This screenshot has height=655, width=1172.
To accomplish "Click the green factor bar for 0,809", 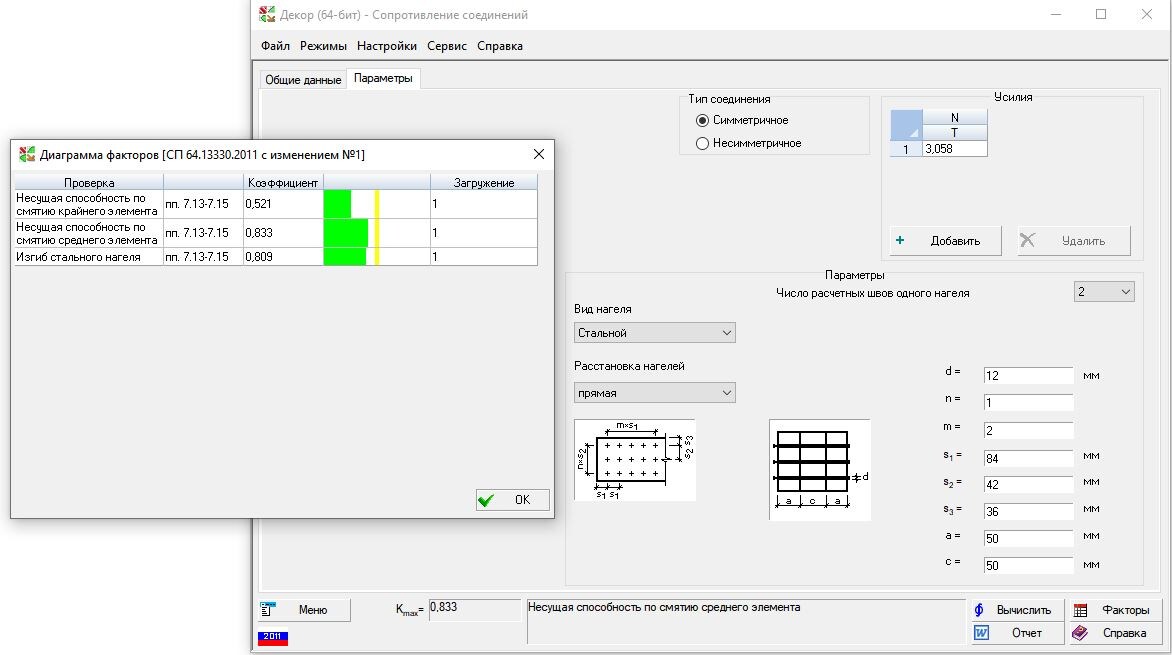I will (x=345, y=256).
